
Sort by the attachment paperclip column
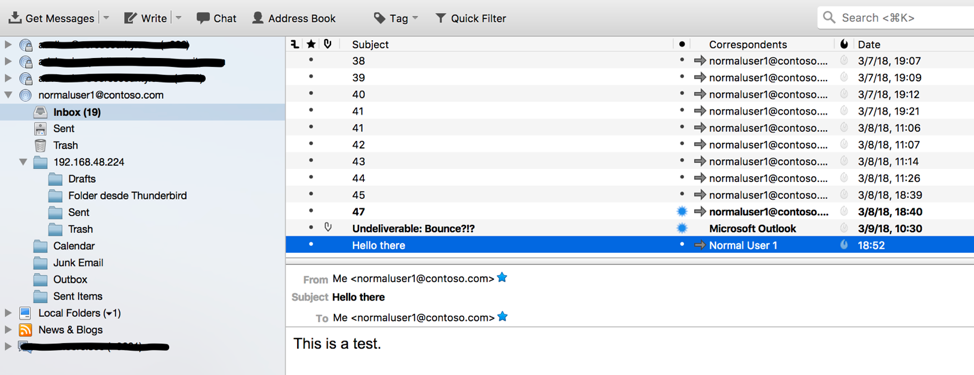[328, 44]
